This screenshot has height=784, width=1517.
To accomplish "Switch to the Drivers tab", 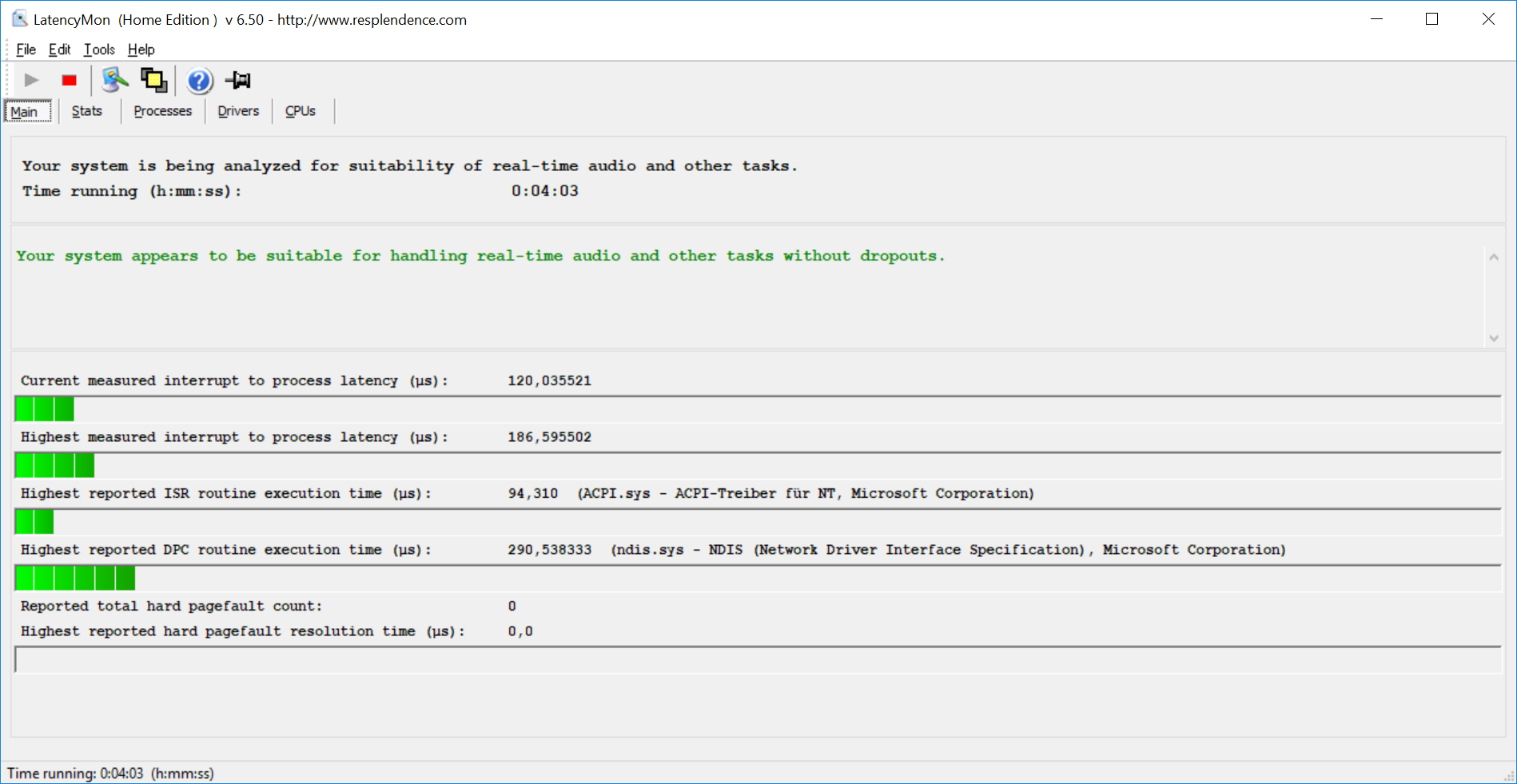I will pyautogui.click(x=238, y=111).
